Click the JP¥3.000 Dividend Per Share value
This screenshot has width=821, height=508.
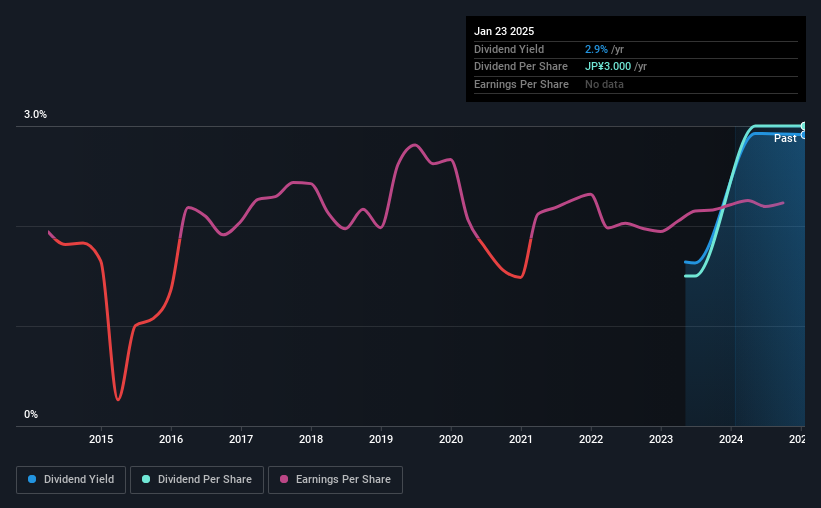tap(608, 66)
